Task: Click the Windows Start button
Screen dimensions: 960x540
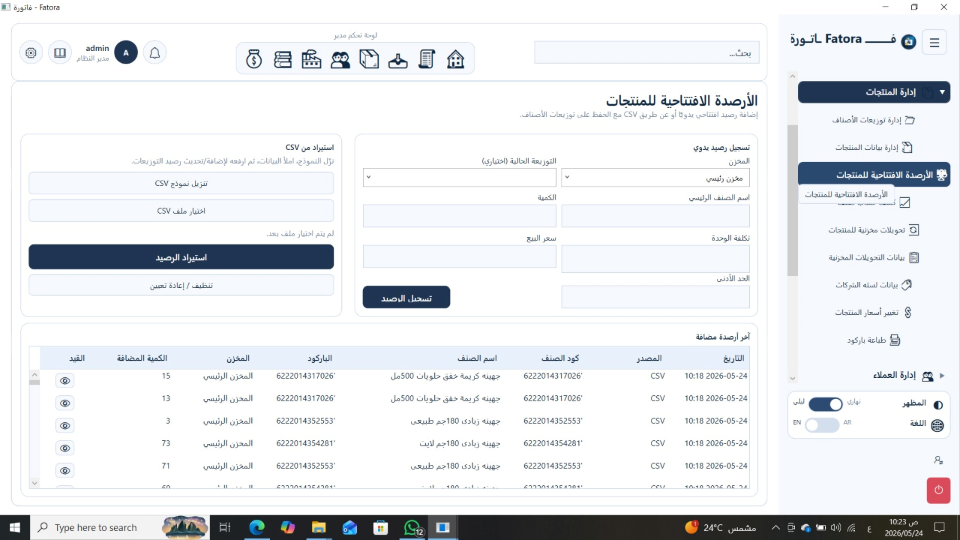Action: pyautogui.click(x=15, y=527)
